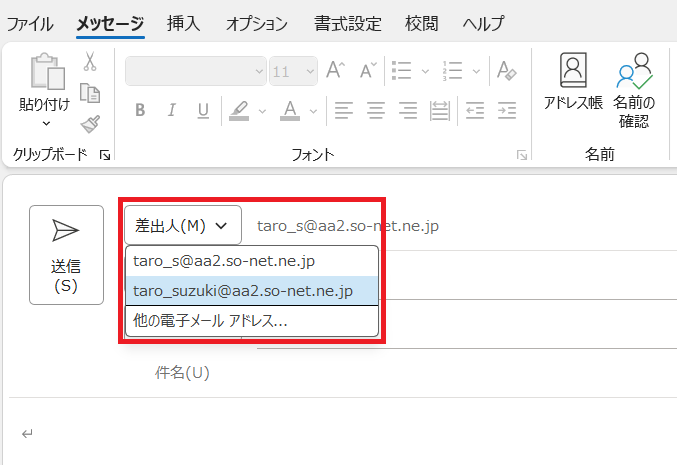The height and width of the screenshot is (465, 677).
Task: Click the Clear Formatting eraser icon
Action: click(x=506, y=72)
